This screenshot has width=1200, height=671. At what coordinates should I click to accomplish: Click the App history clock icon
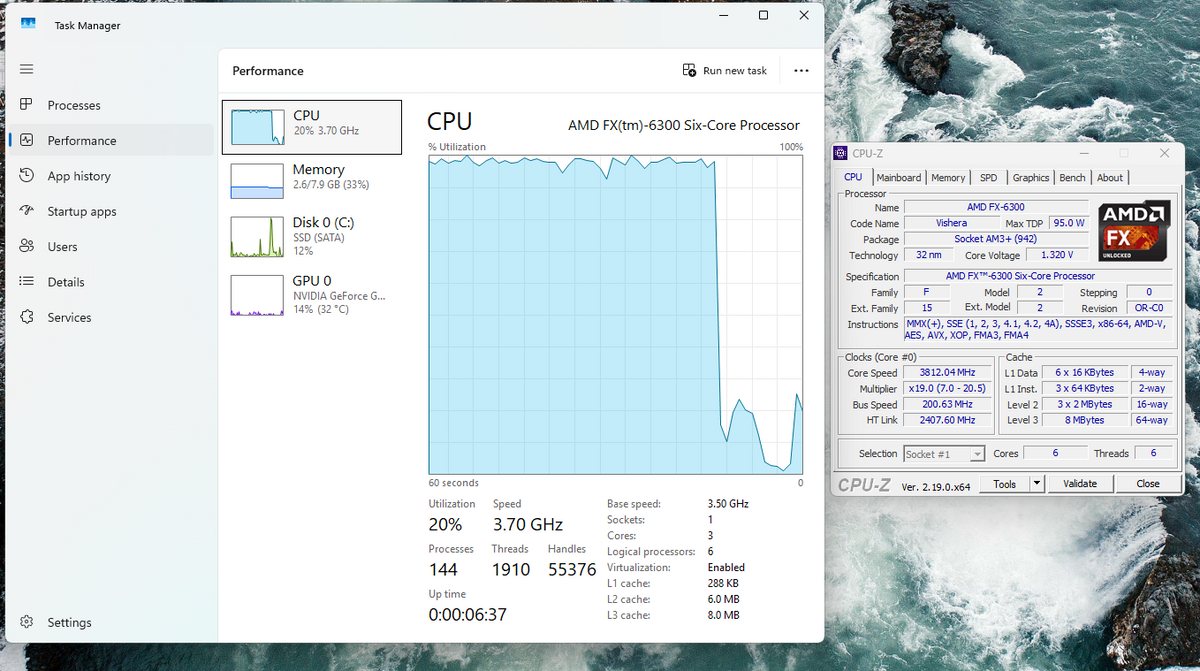tap(27, 176)
